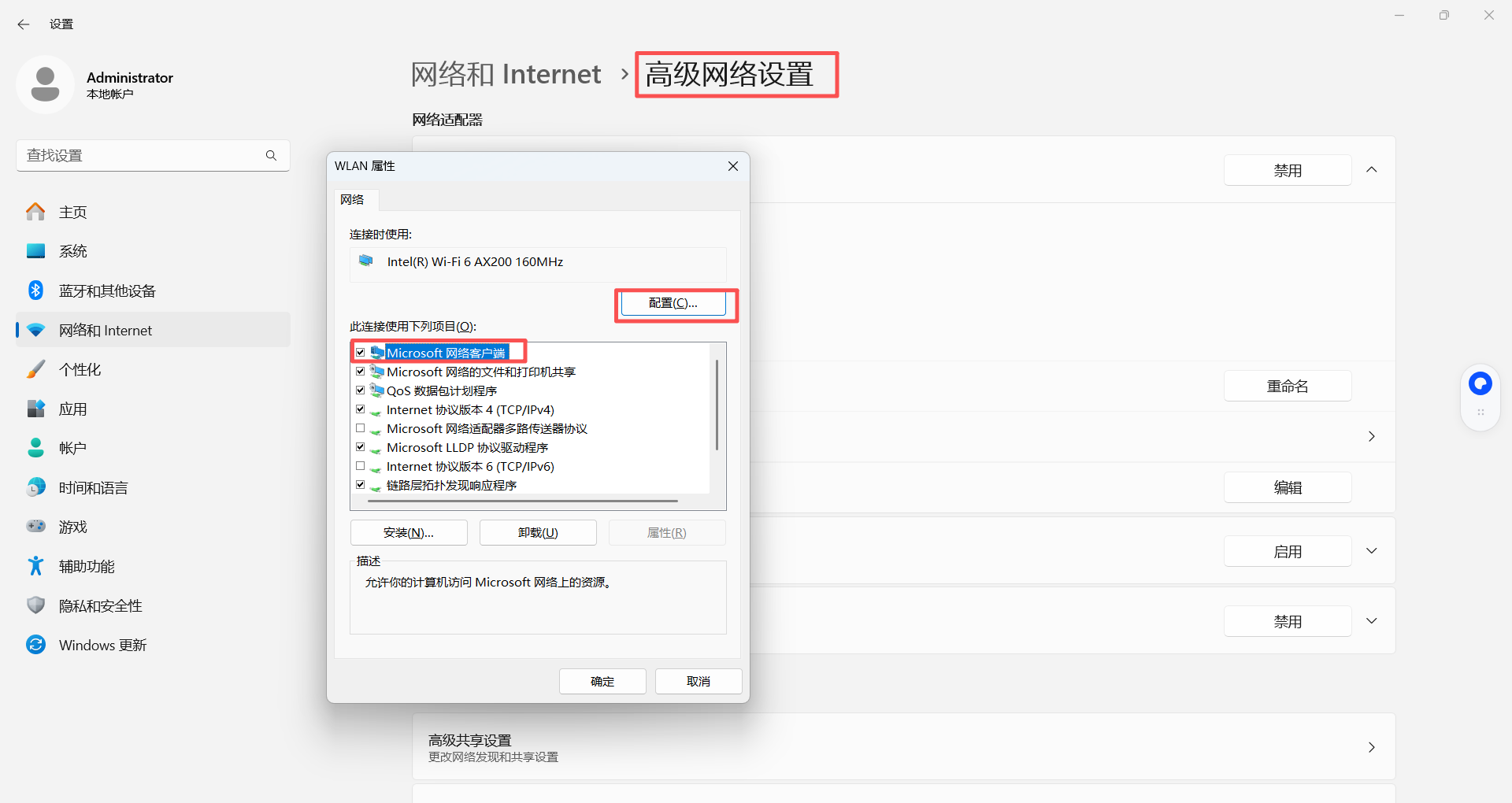1512x803 pixels.
Task: Close the WLAN 属性 dialog
Action: [x=732, y=166]
